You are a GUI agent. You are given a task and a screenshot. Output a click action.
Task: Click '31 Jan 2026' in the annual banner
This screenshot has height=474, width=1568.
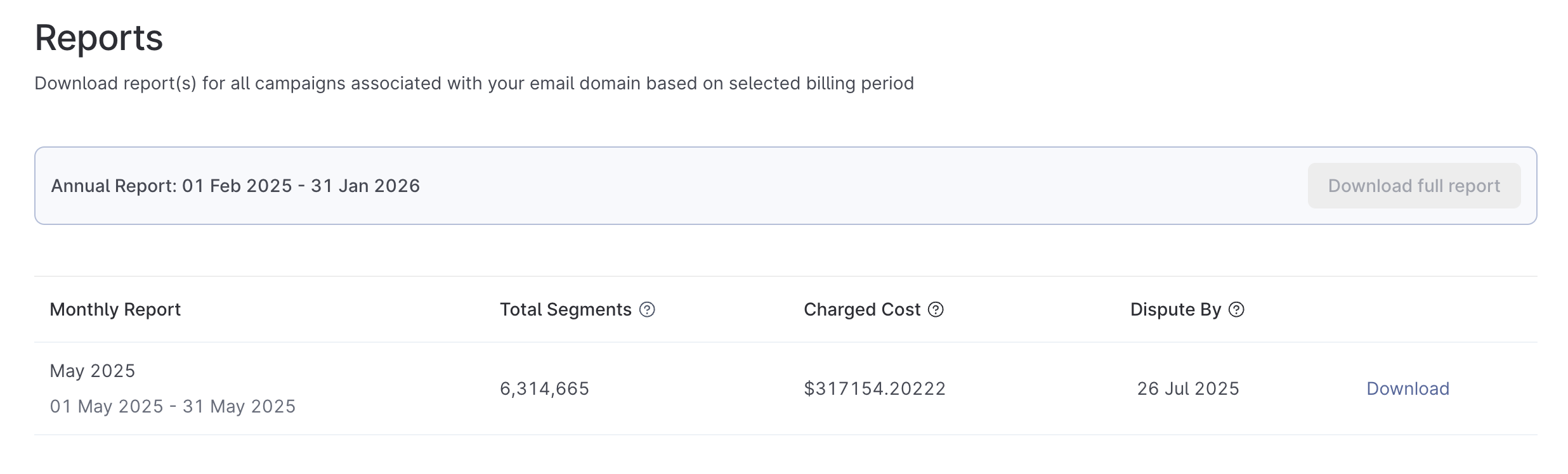pos(365,186)
